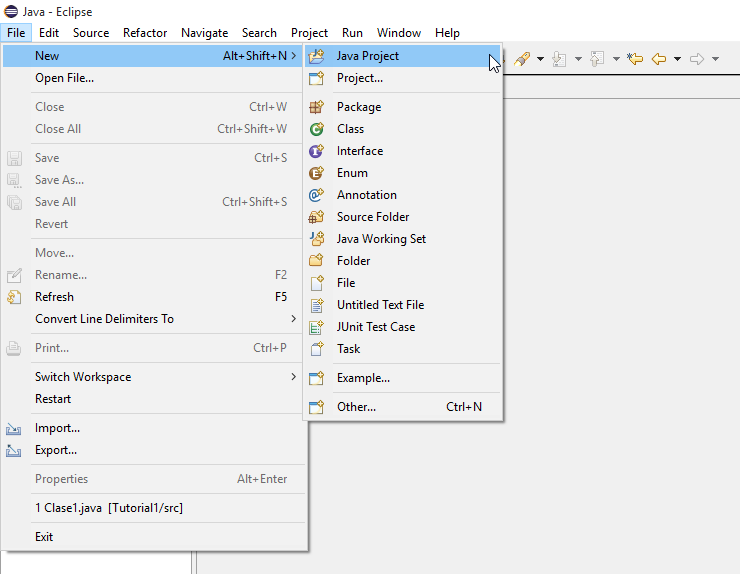Click the Search flashlight toolbar icon
Screen dimensions: 740x574
click(522, 59)
